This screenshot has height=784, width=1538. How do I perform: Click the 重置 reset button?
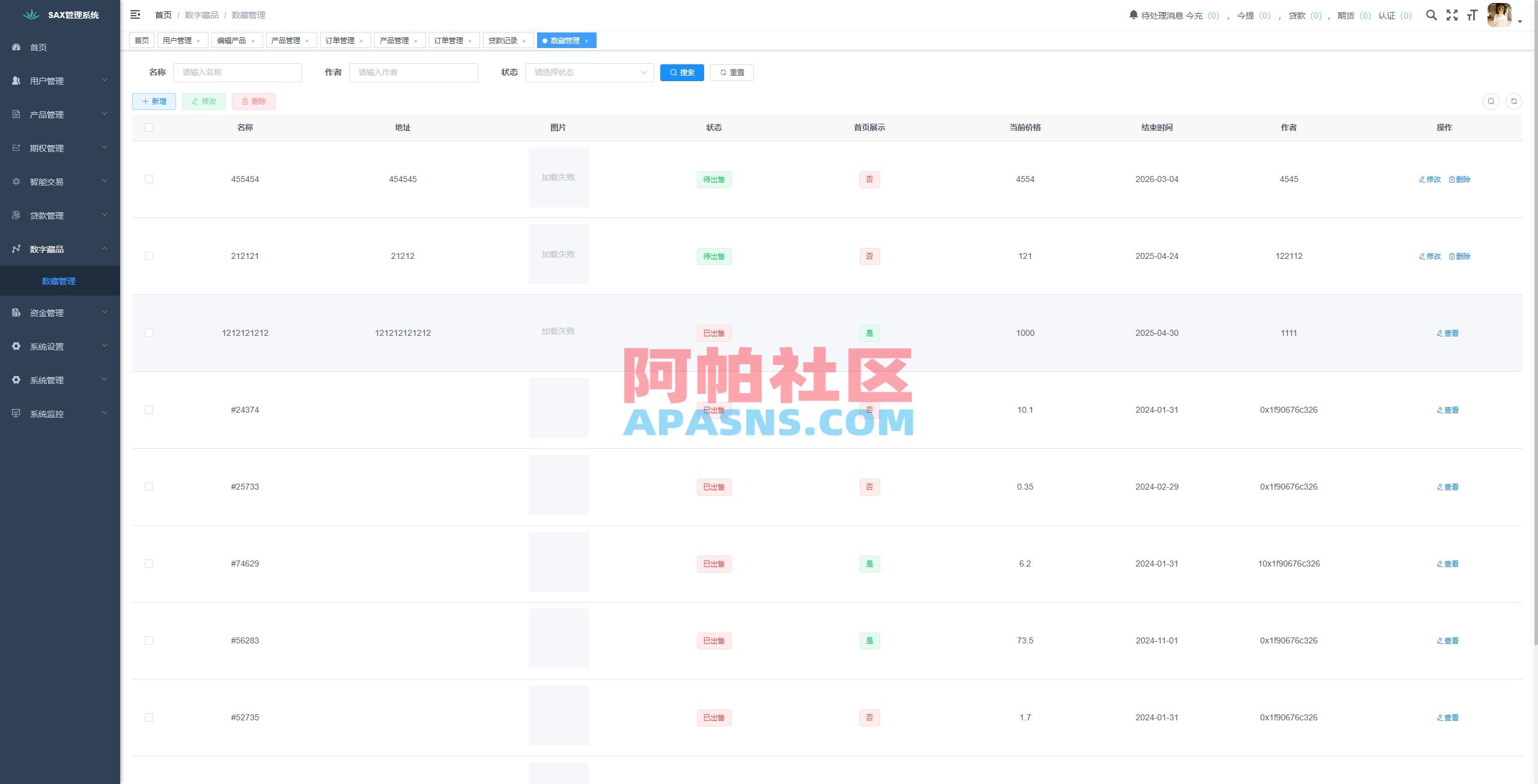731,72
